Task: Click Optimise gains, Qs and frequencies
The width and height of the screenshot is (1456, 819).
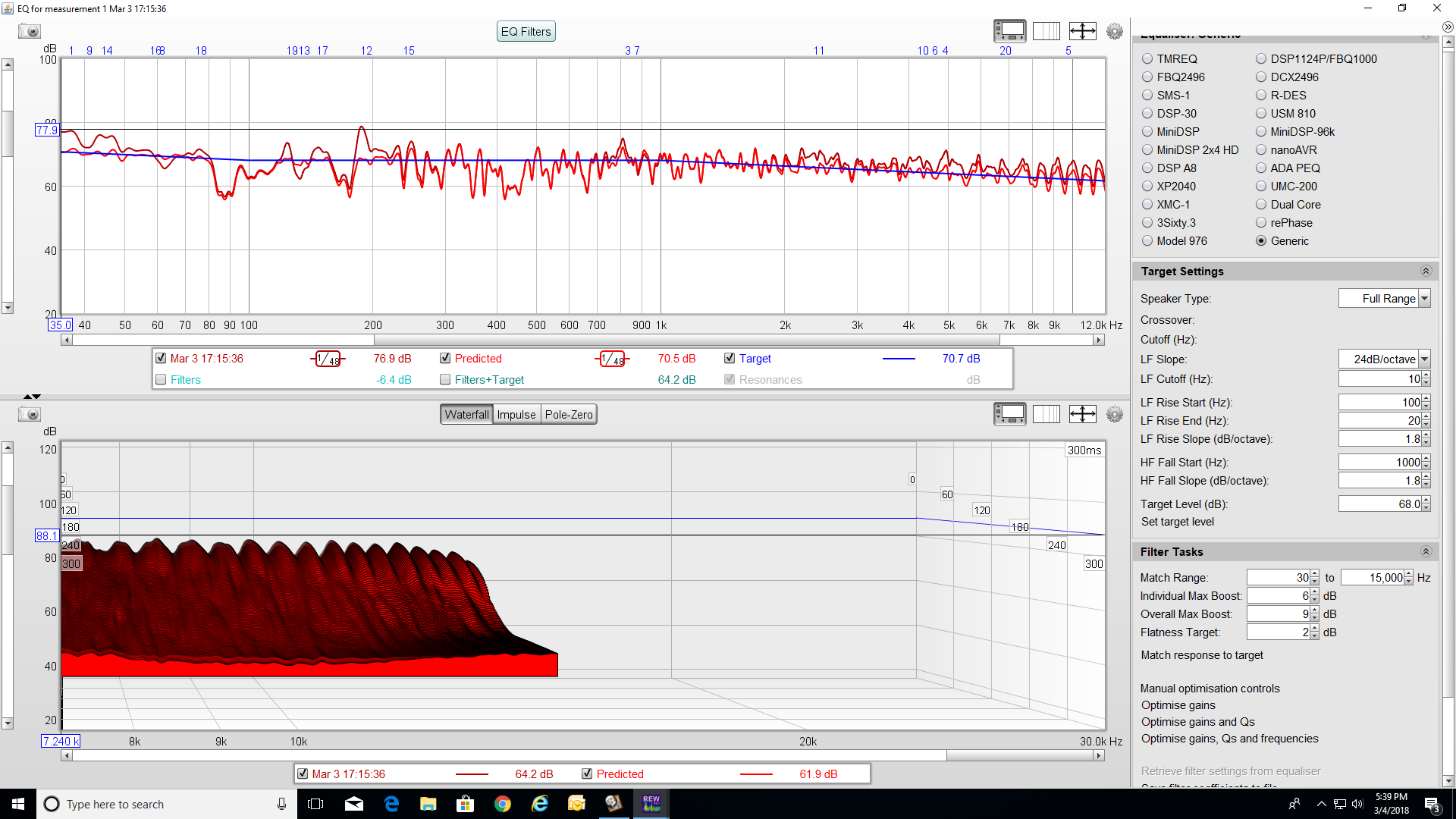Action: pyautogui.click(x=1229, y=739)
